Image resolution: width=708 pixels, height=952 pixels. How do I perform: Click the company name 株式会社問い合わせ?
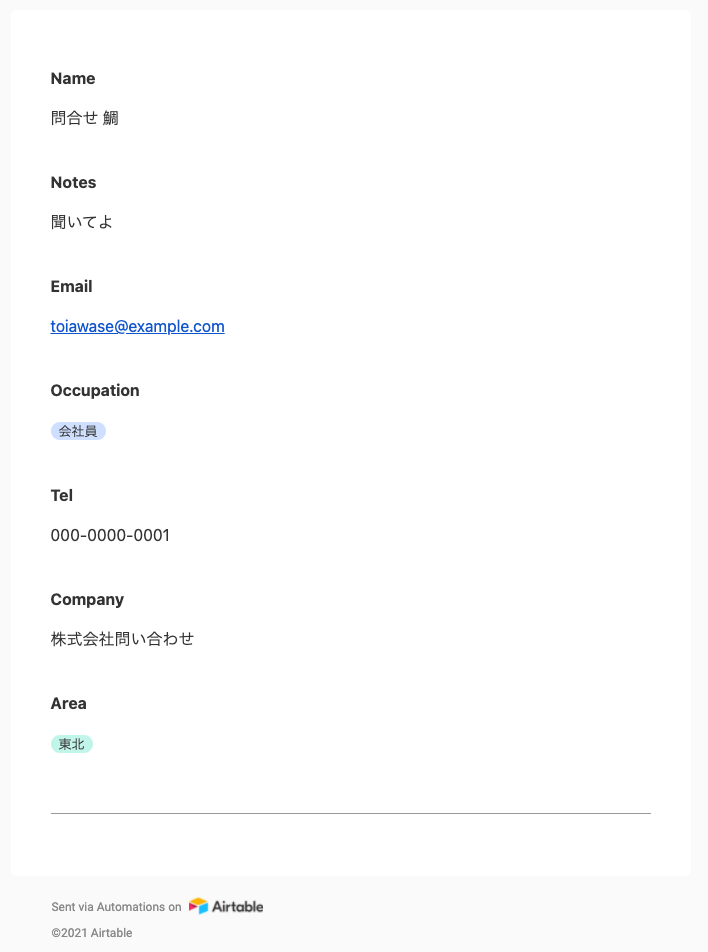point(123,639)
